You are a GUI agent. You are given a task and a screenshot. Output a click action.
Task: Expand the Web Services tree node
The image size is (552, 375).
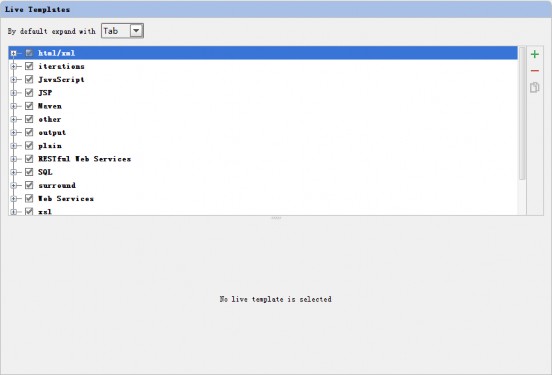[x=13, y=198]
